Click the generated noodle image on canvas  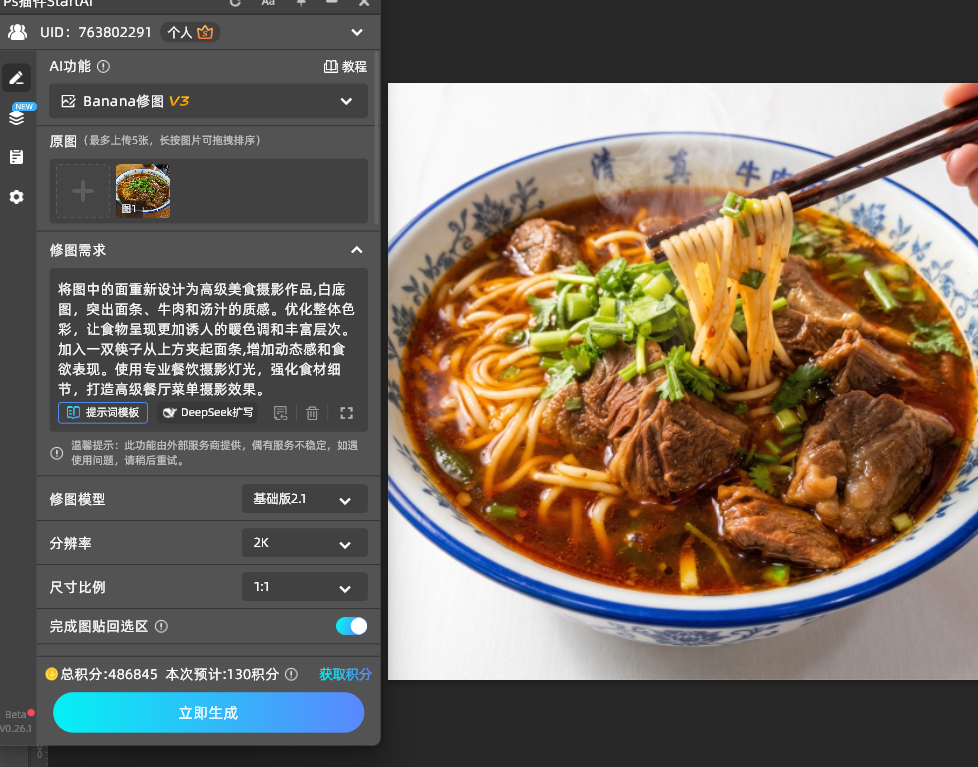pyautogui.click(x=683, y=381)
